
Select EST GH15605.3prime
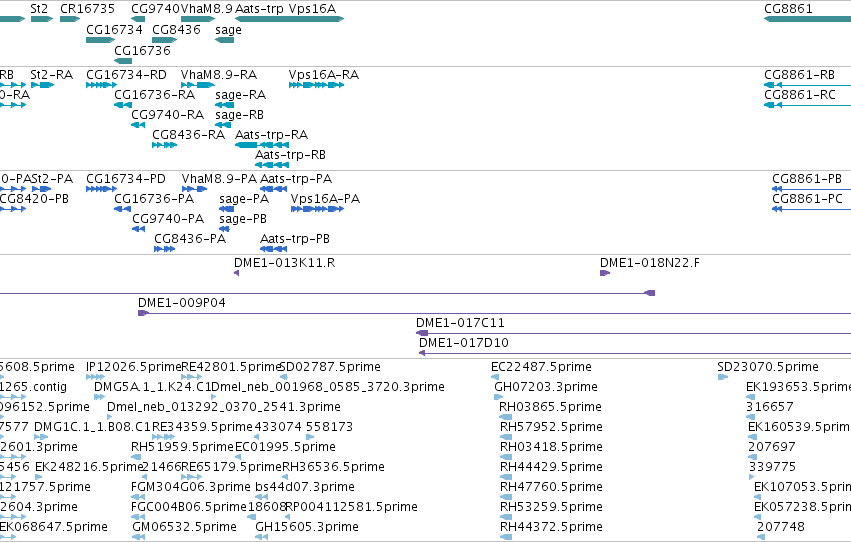tap(262, 537)
